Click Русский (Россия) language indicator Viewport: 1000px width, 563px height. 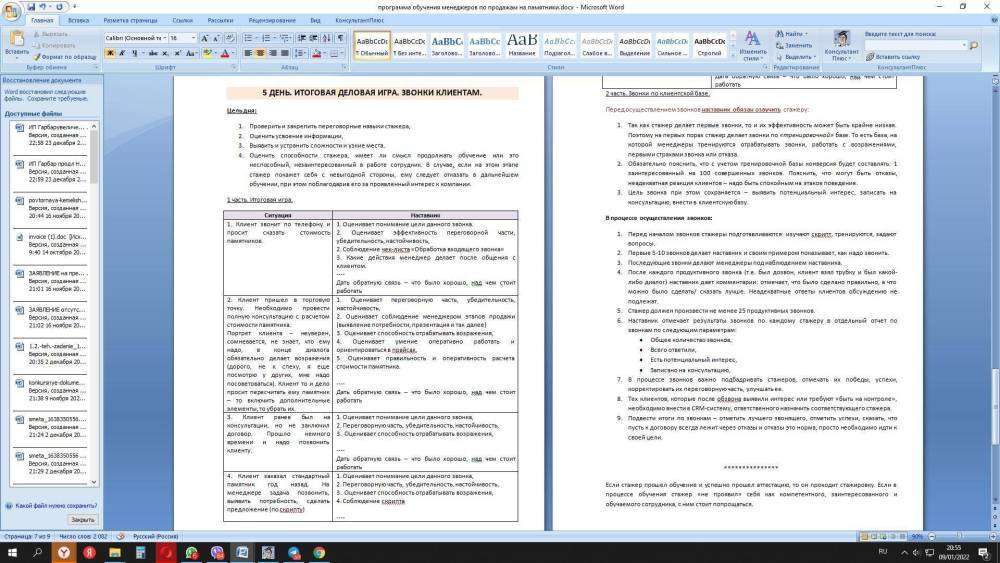point(156,536)
